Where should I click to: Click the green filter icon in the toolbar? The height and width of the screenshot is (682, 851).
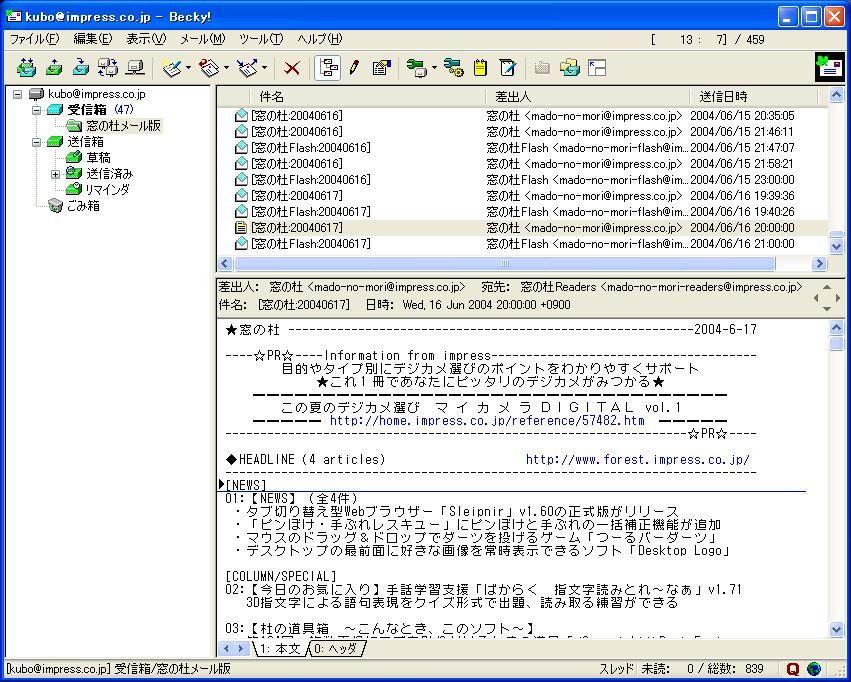[417, 68]
